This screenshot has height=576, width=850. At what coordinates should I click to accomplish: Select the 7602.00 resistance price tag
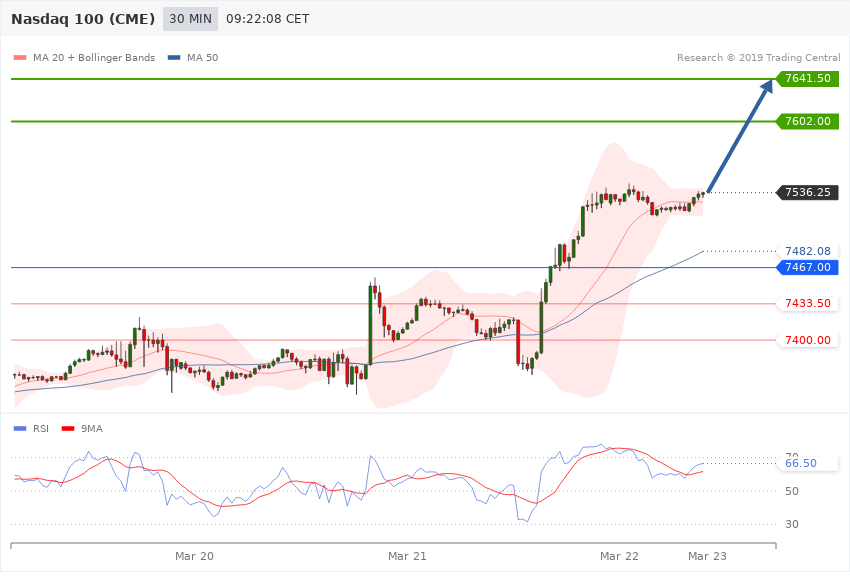click(808, 121)
